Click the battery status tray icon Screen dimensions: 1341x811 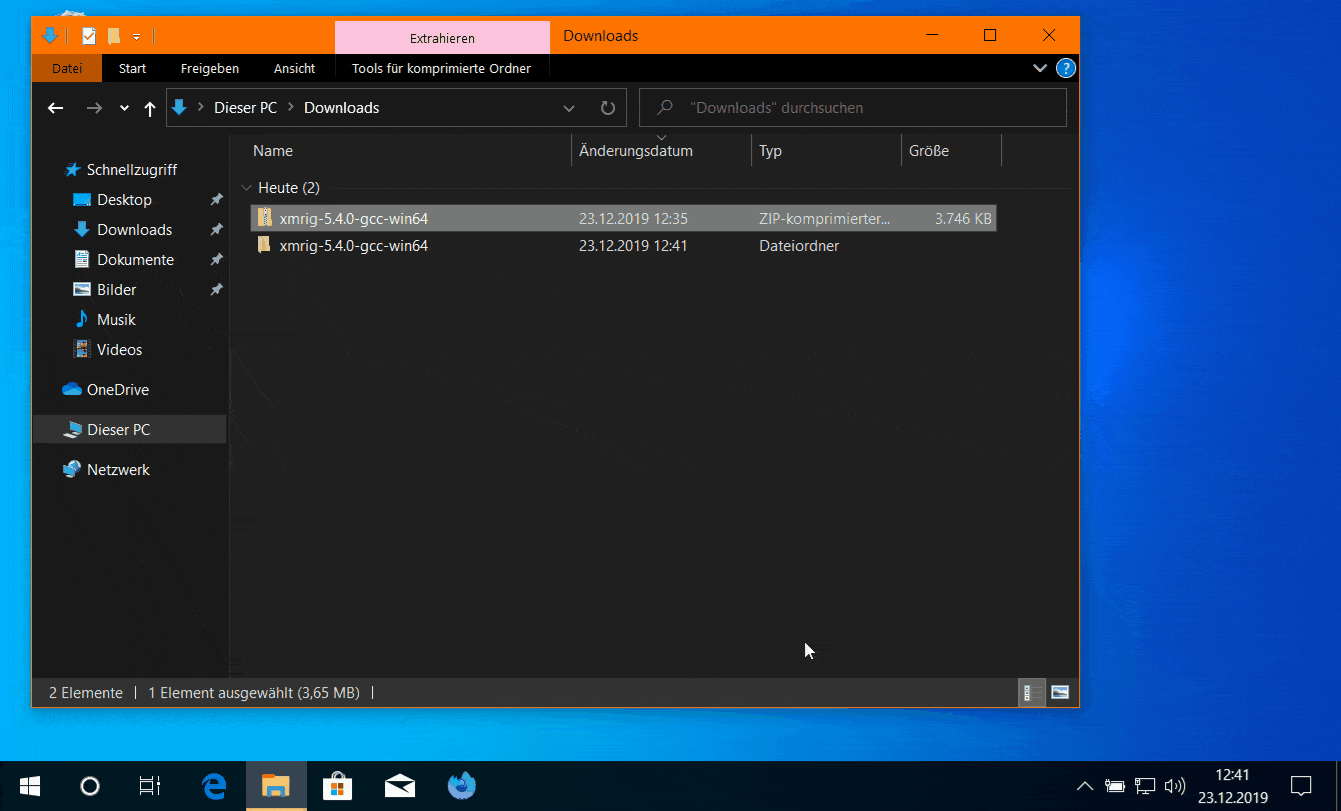1115,786
